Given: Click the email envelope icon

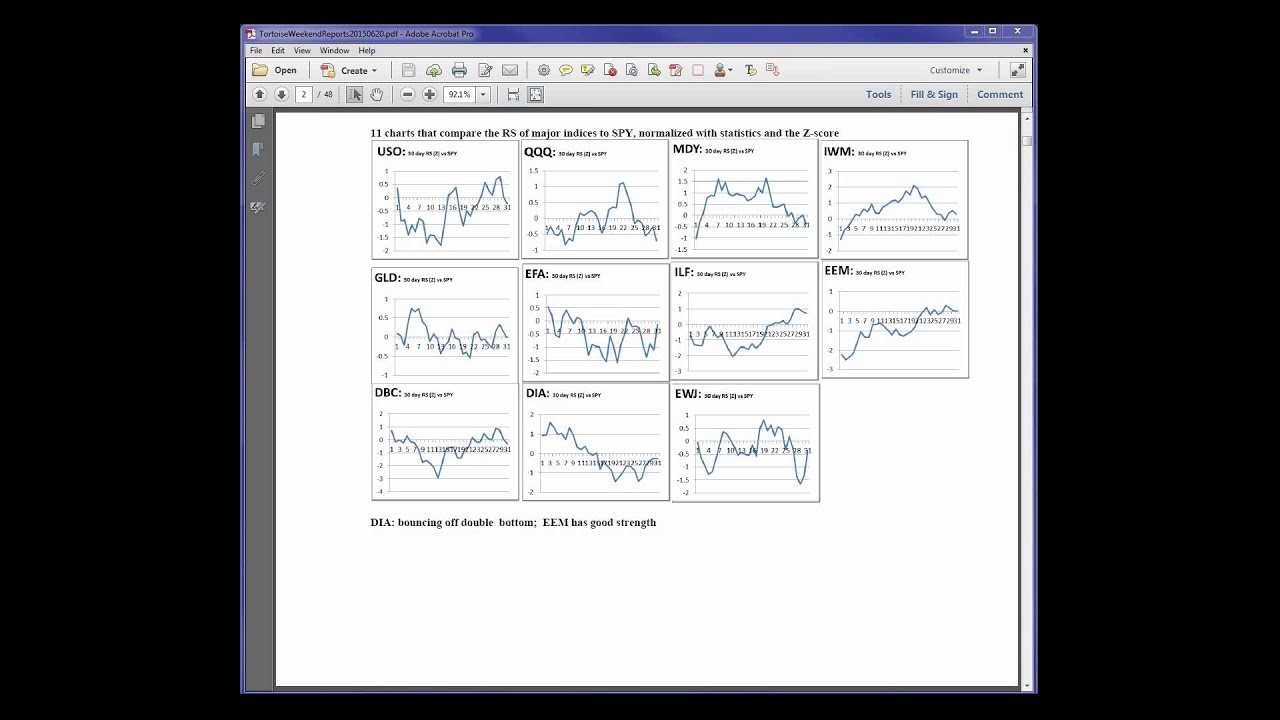Looking at the screenshot, I should point(510,70).
